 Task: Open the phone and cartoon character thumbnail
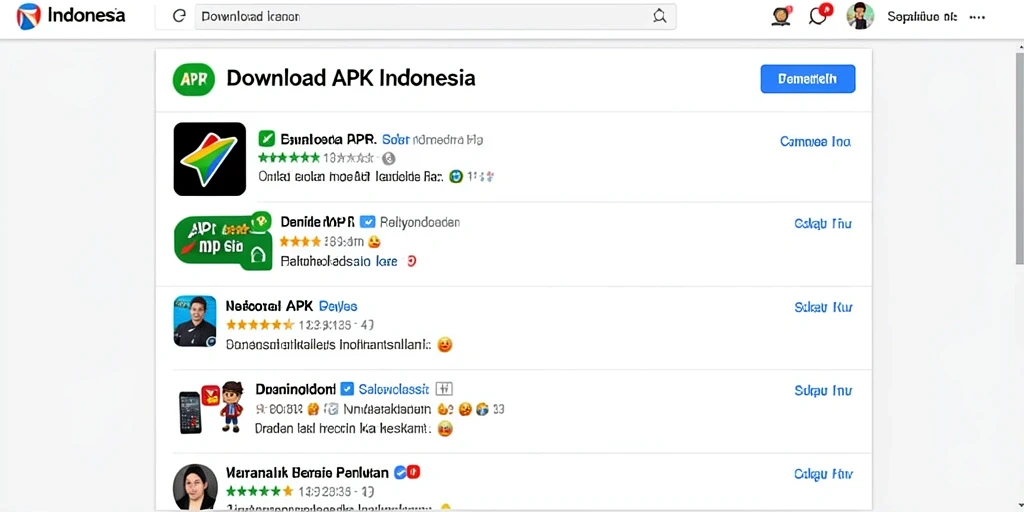pos(212,407)
